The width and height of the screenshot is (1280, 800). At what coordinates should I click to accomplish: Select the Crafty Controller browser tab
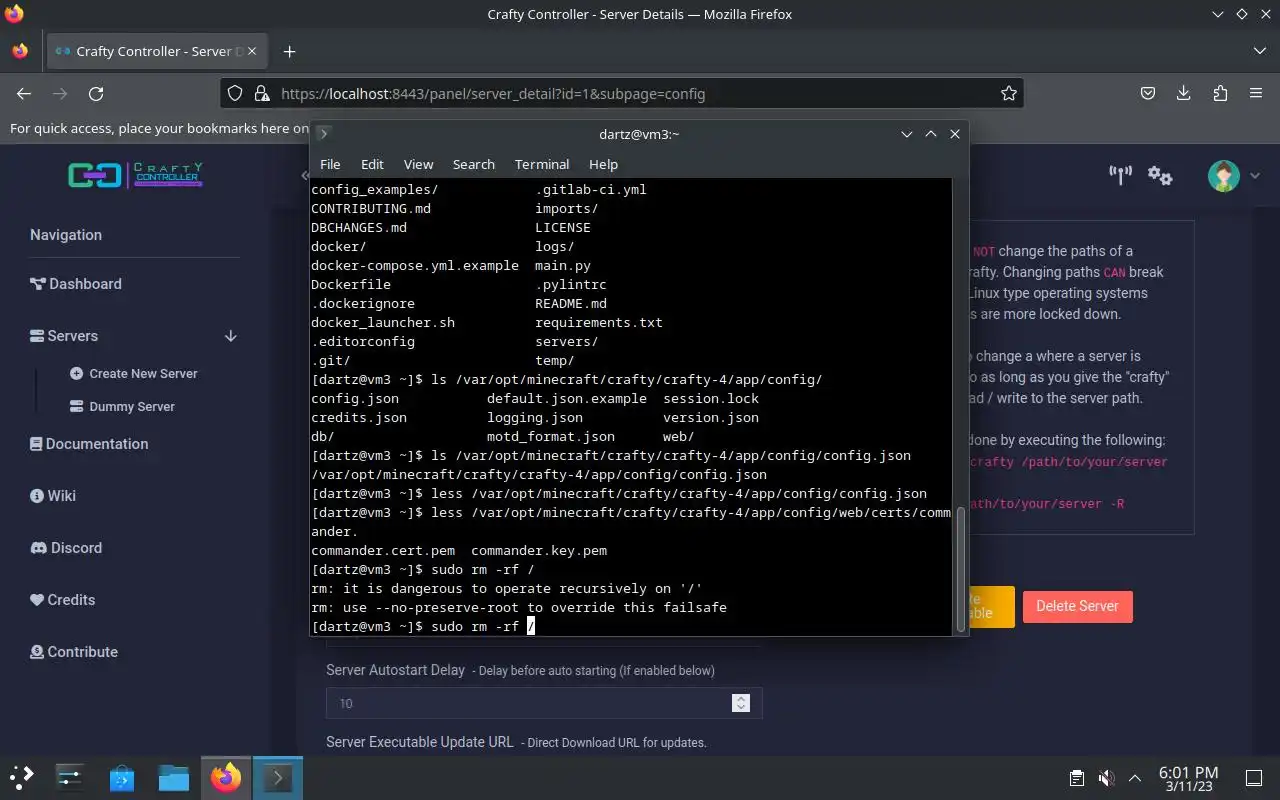[x=156, y=51]
